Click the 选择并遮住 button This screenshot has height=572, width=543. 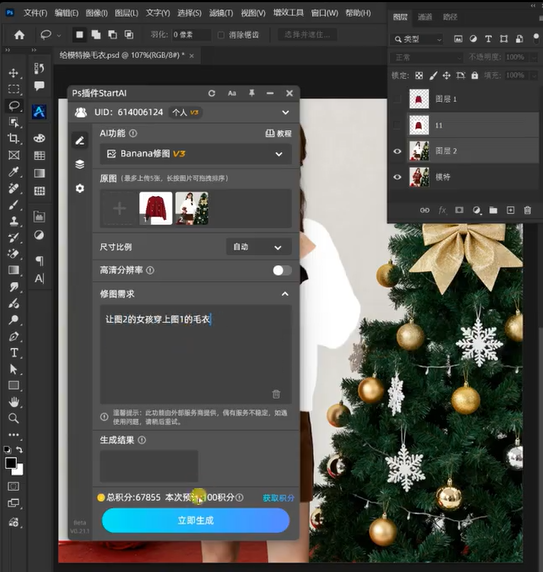[307, 35]
